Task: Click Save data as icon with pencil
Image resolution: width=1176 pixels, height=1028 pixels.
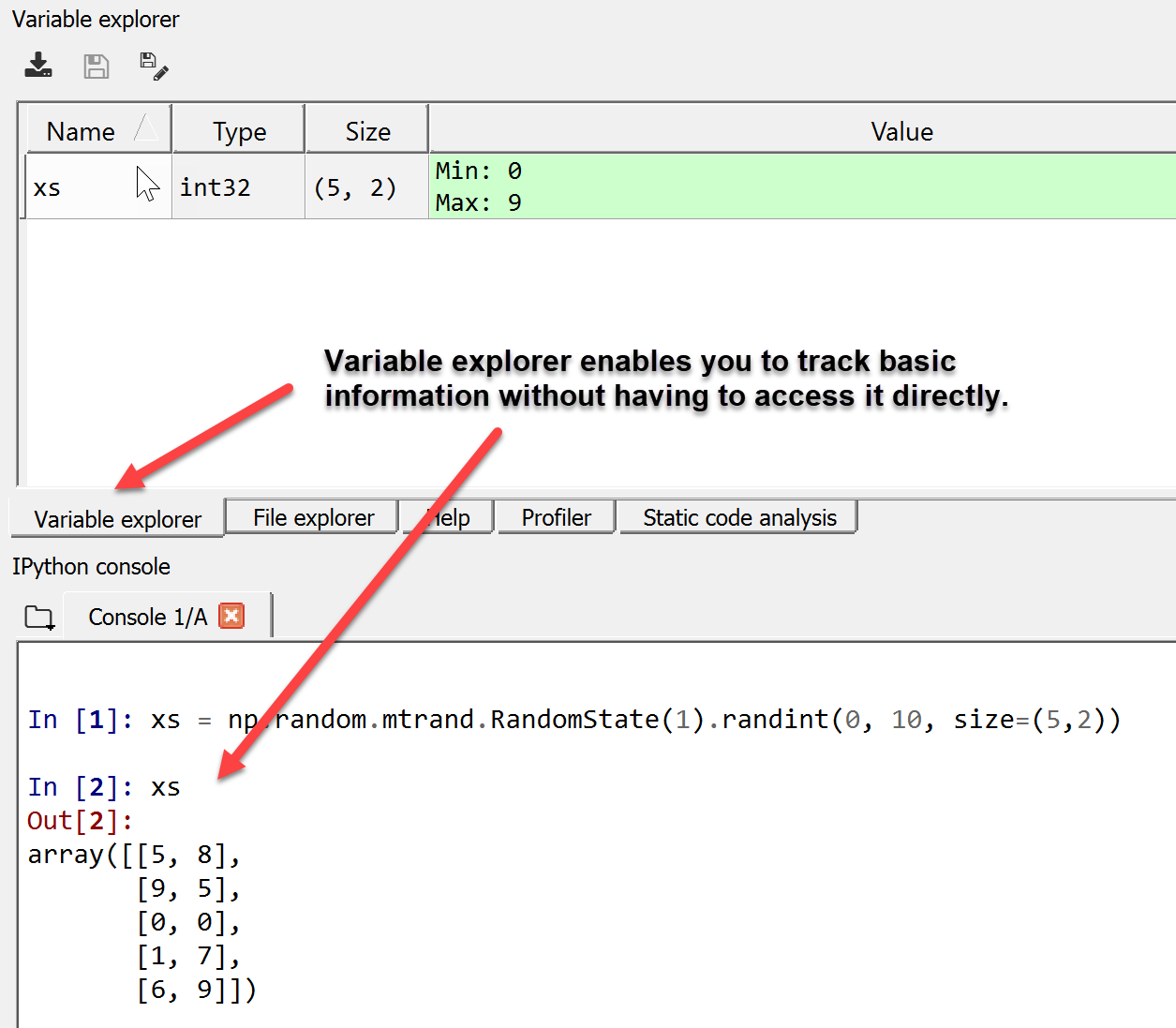Action: click(x=154, y=66)
